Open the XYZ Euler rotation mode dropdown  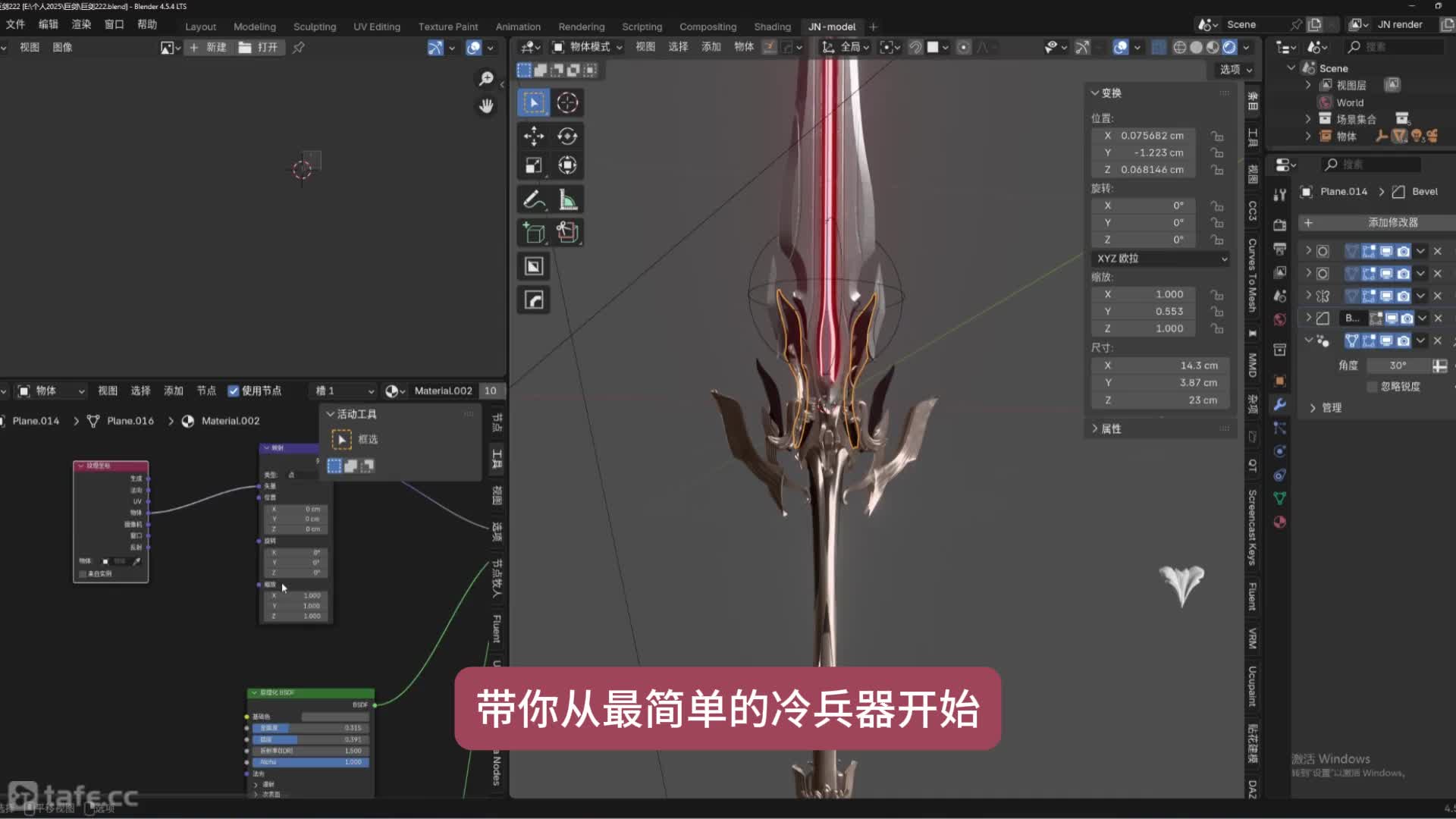[x=1160, y=259]
